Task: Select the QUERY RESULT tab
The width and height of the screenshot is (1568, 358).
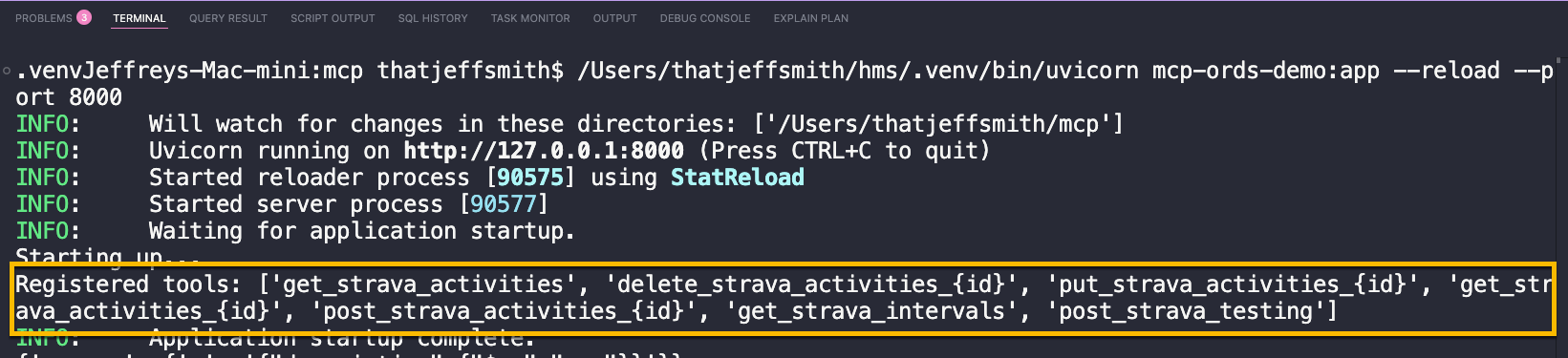Action: (x=228, y=18)
